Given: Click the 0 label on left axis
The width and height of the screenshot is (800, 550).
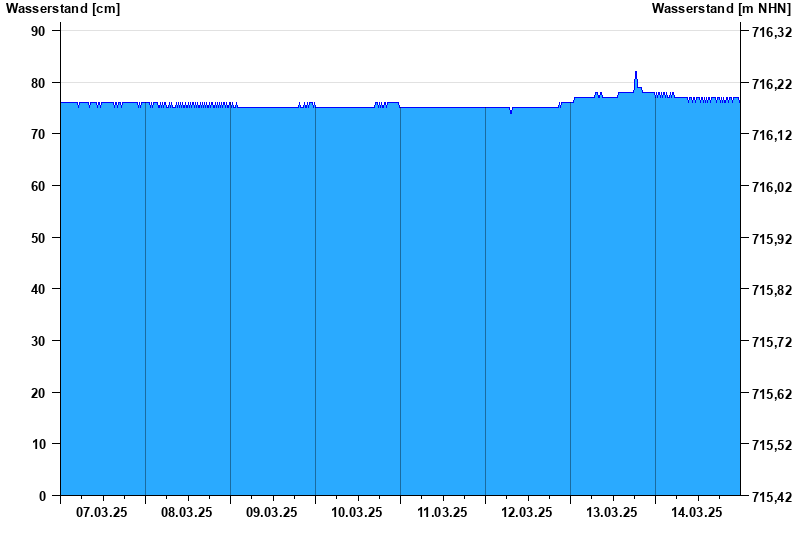Looking at the screenshot, I should 42,496.
